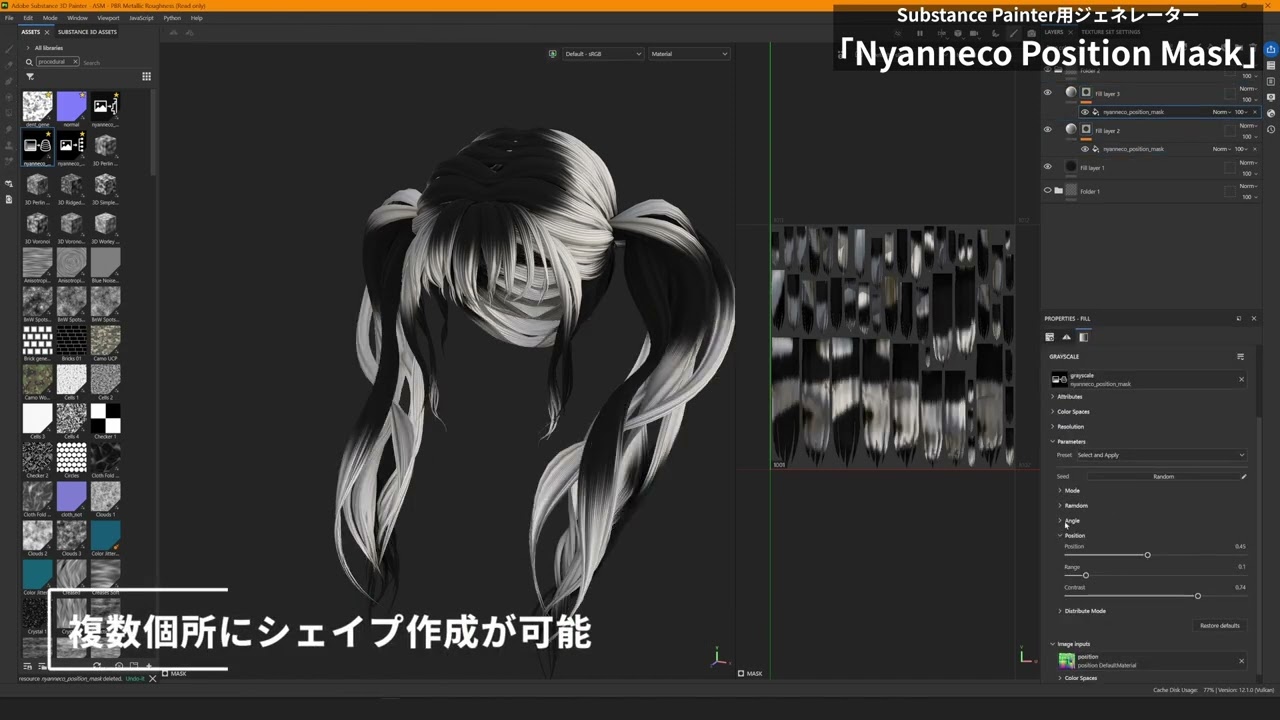Expand All libraries tree
1280x720 pixels.
coord(27,48)
